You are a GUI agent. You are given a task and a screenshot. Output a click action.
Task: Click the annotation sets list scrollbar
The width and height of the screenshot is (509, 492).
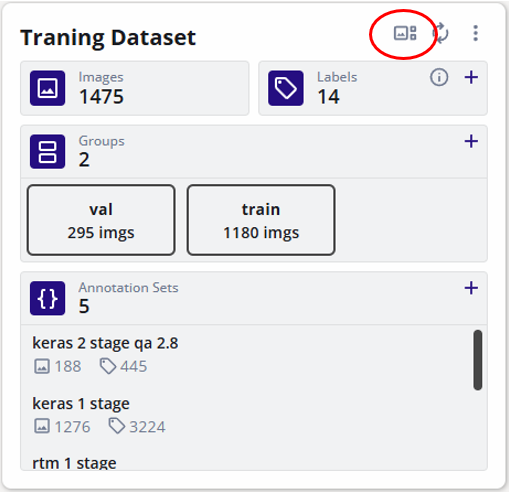478,360
